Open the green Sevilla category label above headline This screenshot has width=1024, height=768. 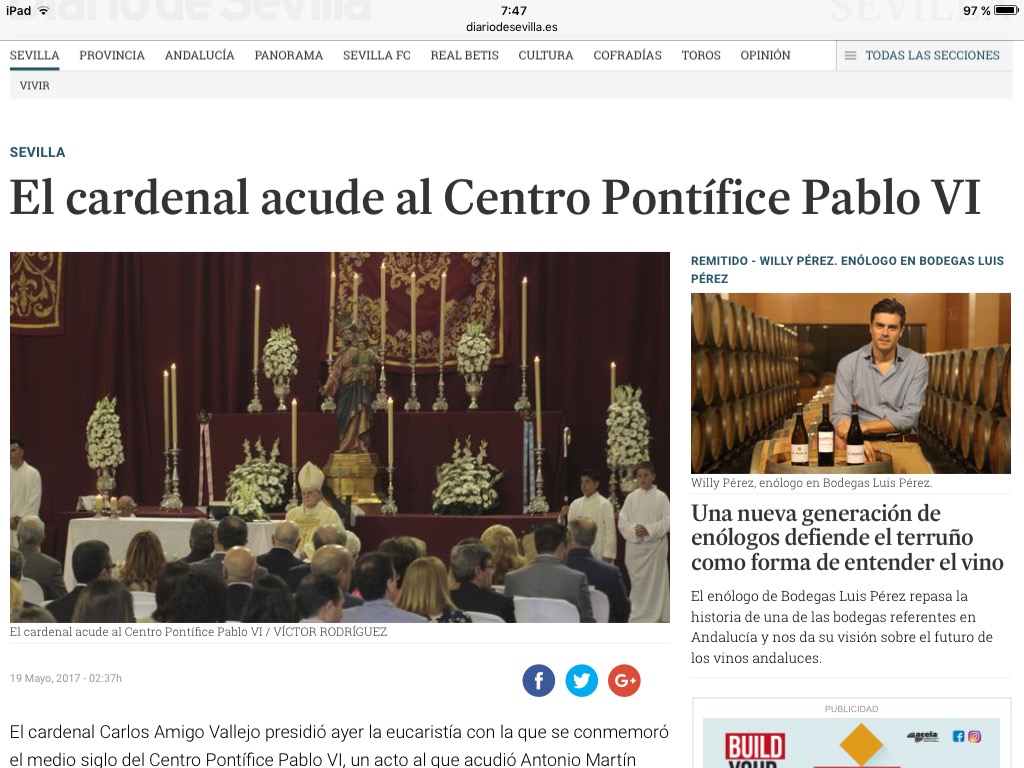[x=37, y=152]
